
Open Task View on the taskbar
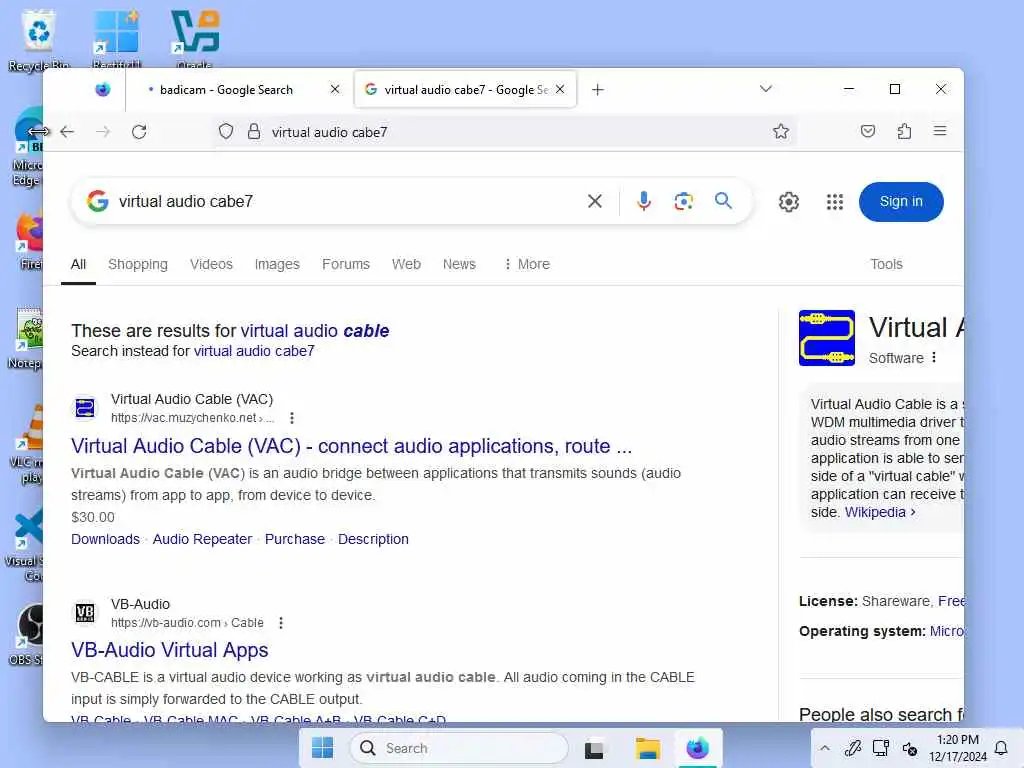(x=594, y=748)
